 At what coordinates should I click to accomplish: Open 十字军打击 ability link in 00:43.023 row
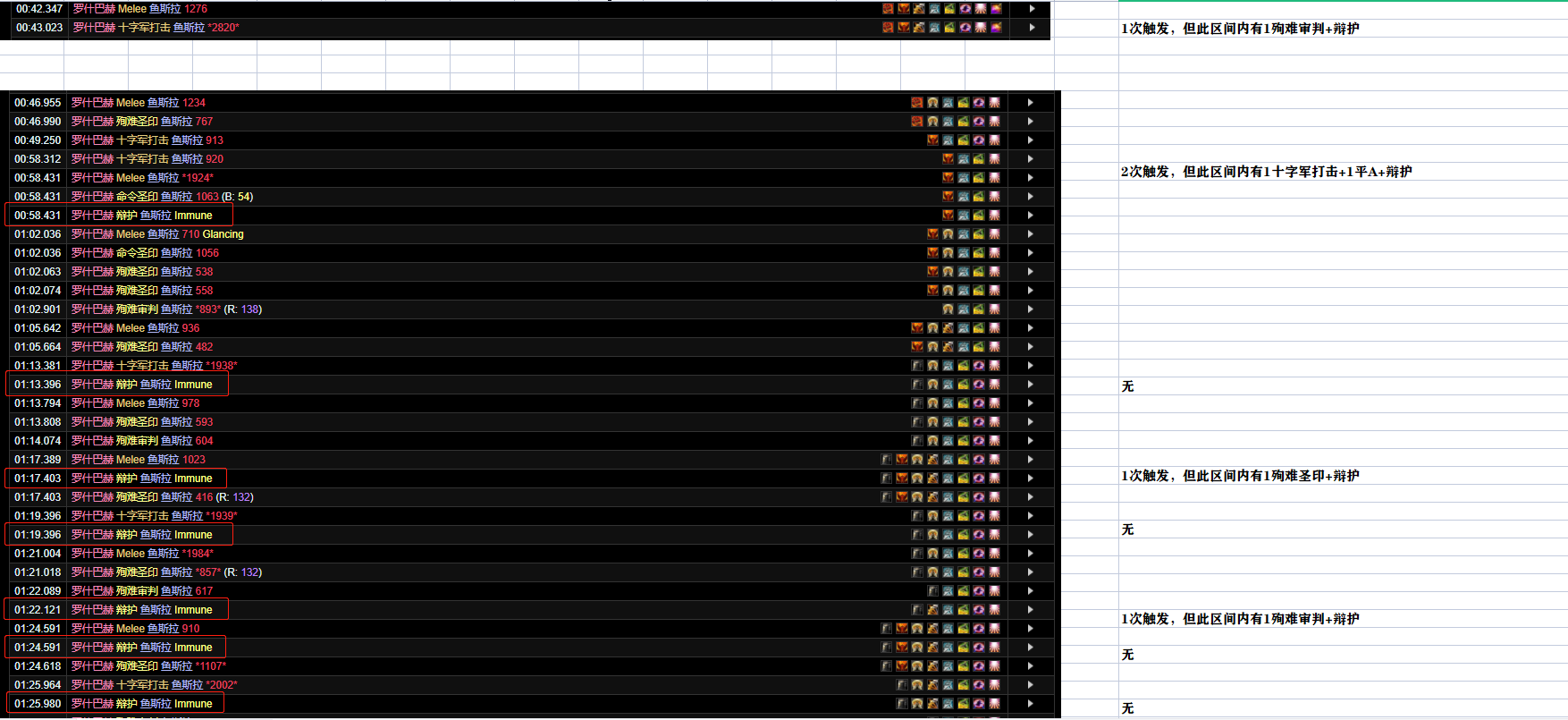point(143,28)
